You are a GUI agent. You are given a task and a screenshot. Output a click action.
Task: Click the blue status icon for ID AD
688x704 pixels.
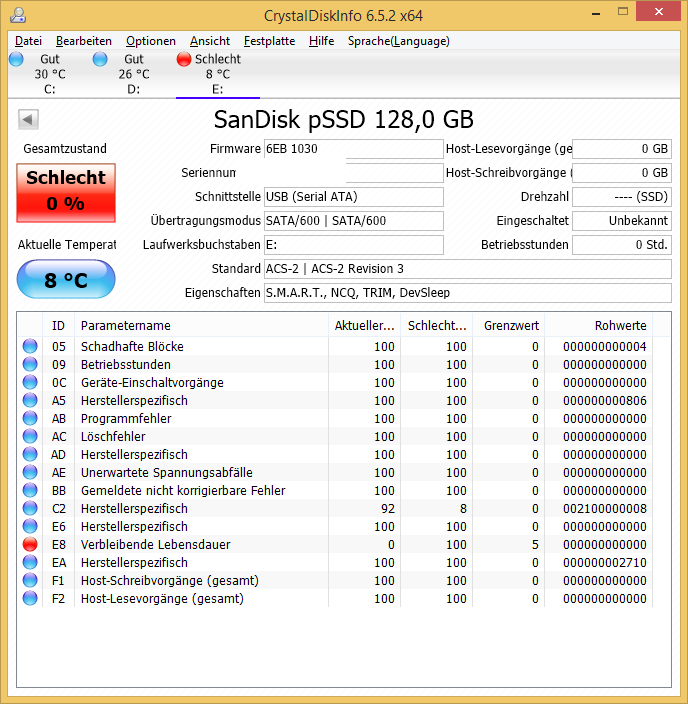point(30,454)
